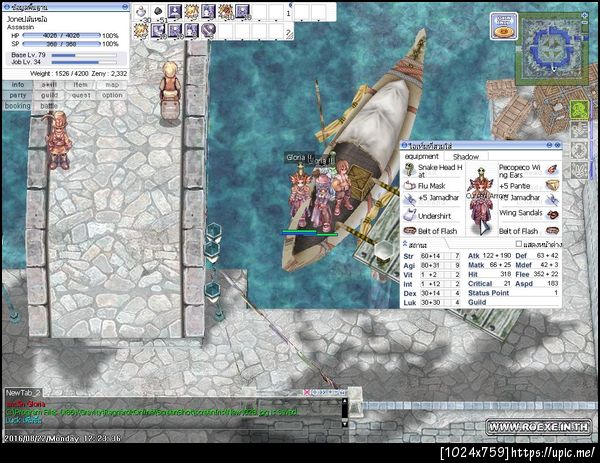The height and width of the screenshot is (463, 600).
Task: Open the item inventory button
Action: (x=80, y=85)
